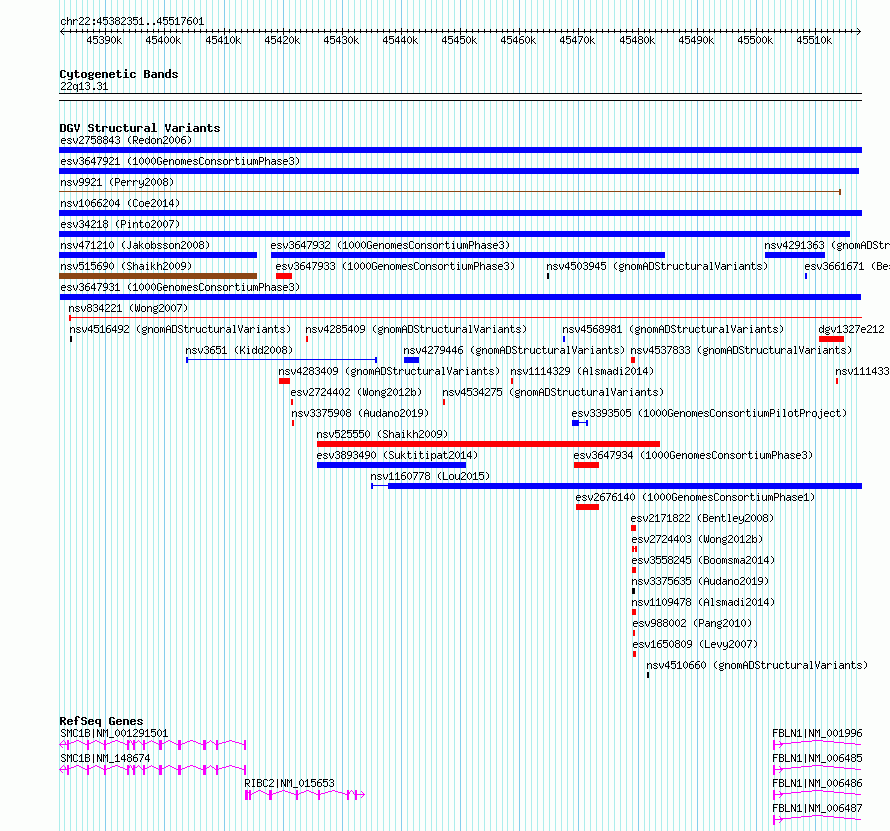Open esv1650809 (Levy2007) label
Screen dimensions: 890x831
[x=695, y=644]
